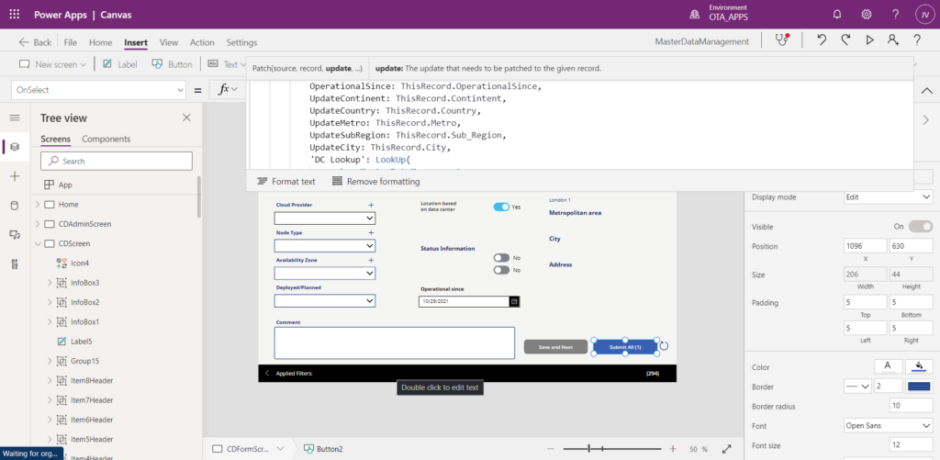Open the Action menu tab
Viewport: 940px width, 460px height.
point(202,43)
